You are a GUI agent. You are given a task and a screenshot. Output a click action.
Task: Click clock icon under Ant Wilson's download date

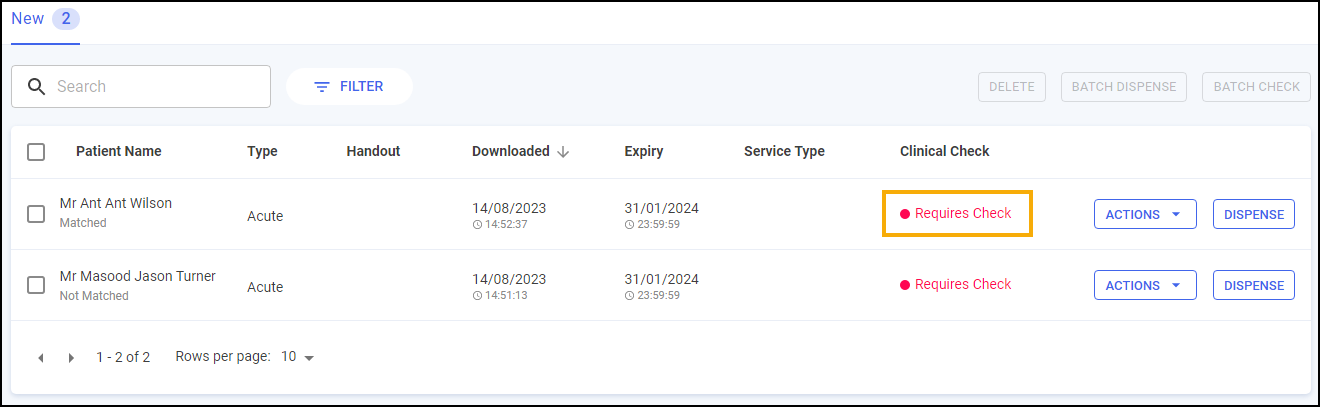click(x=477, y=225)
